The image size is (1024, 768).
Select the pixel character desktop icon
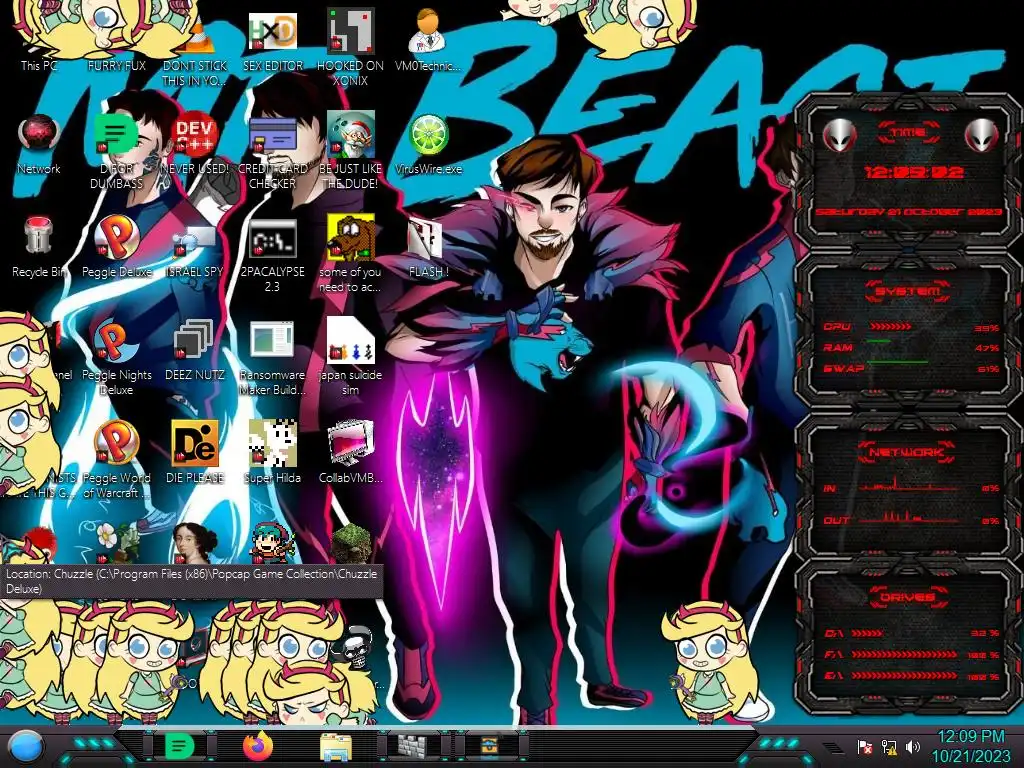272,543
